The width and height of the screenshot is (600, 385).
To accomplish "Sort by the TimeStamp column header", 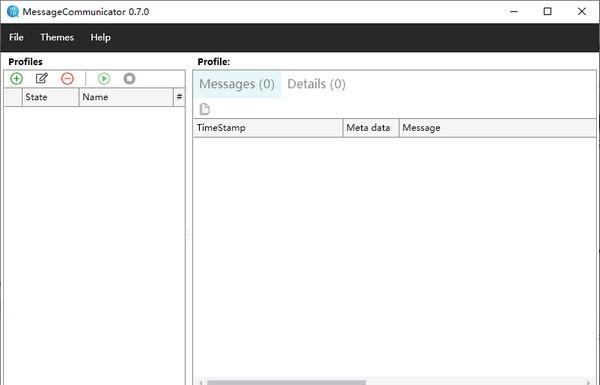I will point(268,128).
